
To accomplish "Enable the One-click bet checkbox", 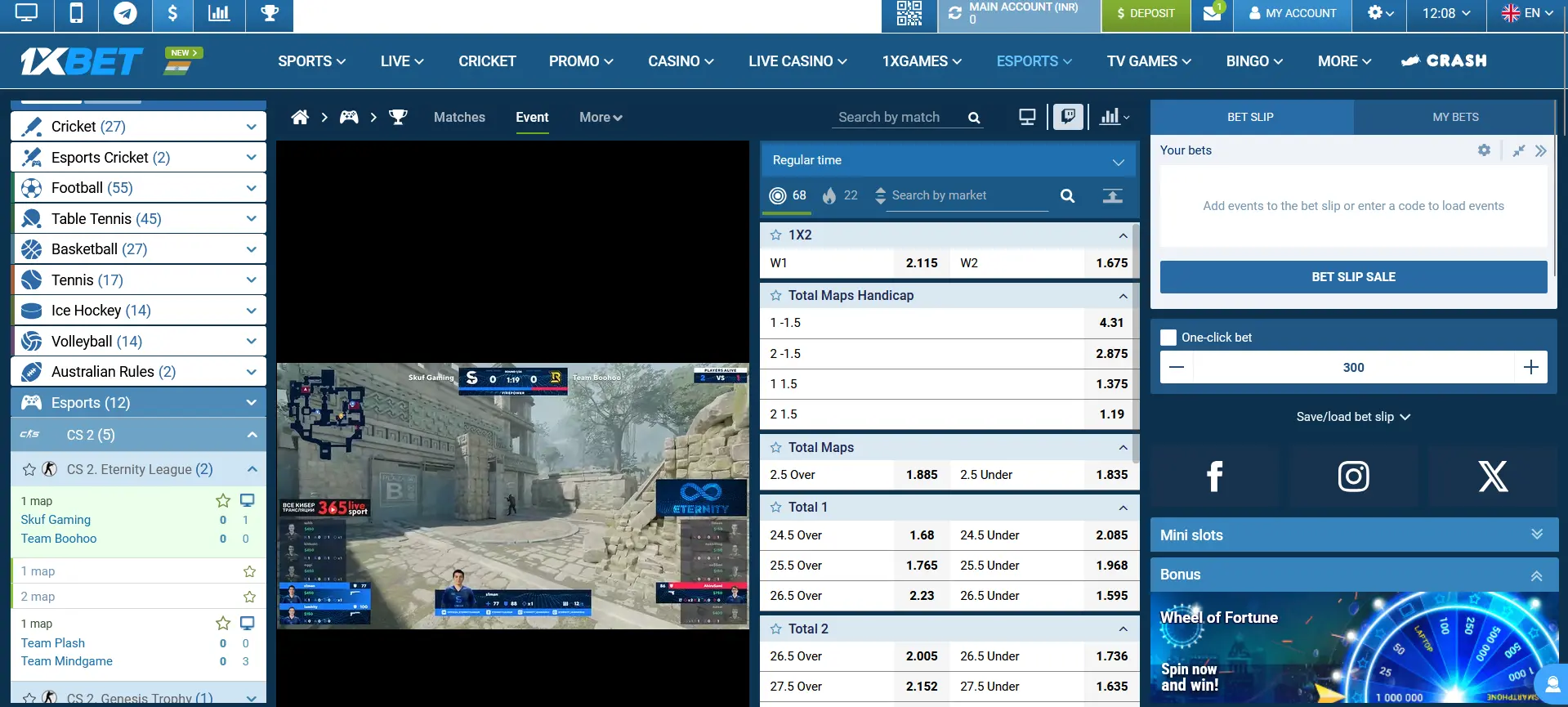I will 1168,338.
